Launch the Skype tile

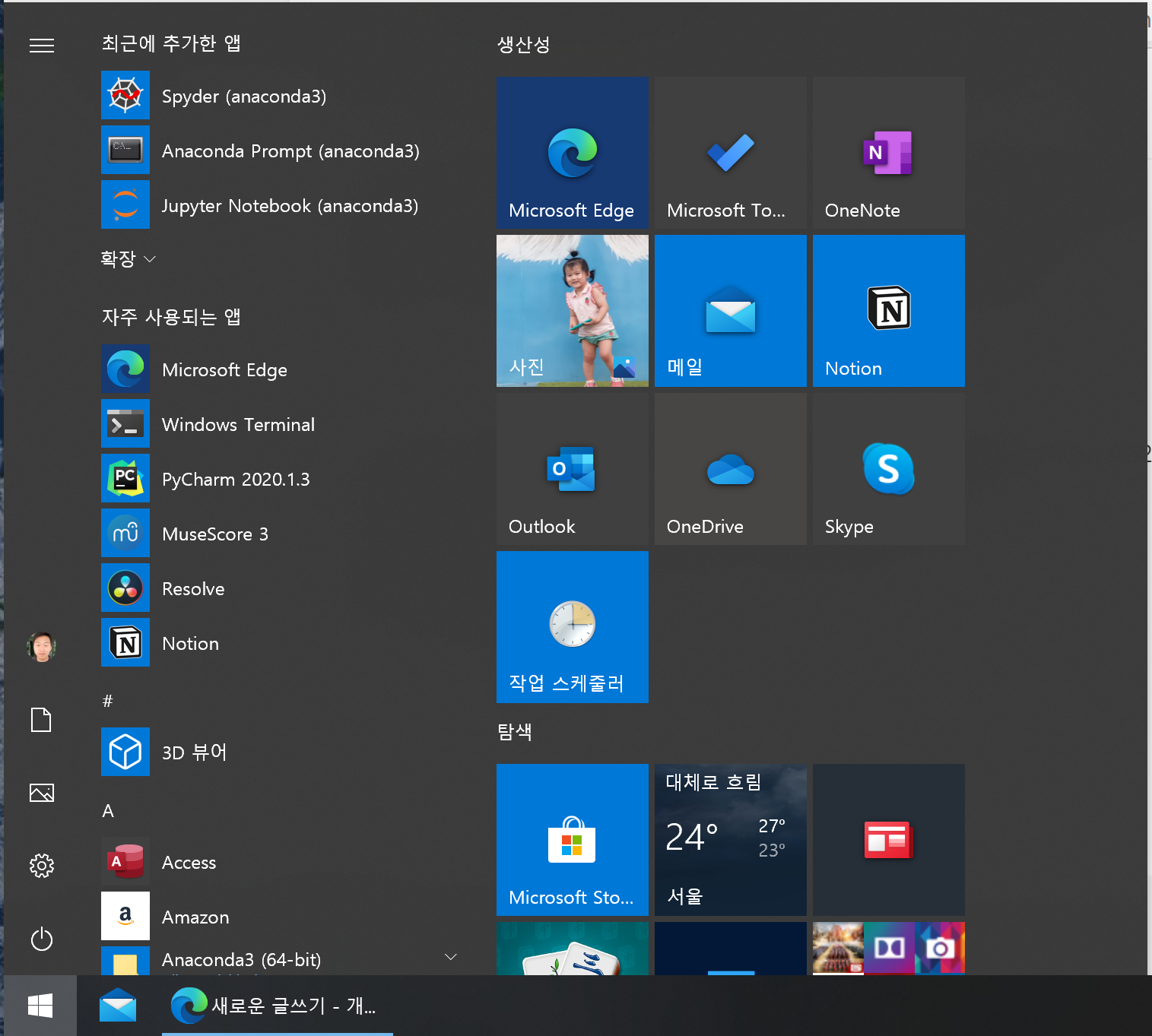pos(889,469)
